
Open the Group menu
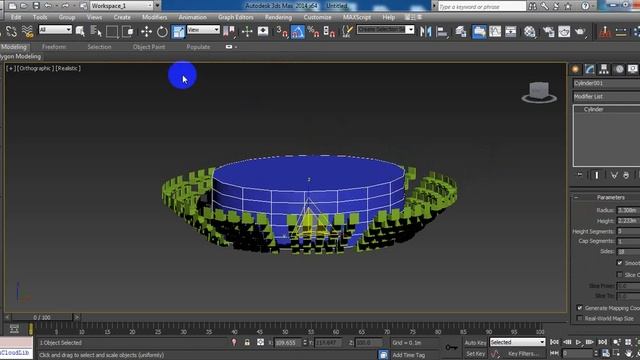[67, 17]
